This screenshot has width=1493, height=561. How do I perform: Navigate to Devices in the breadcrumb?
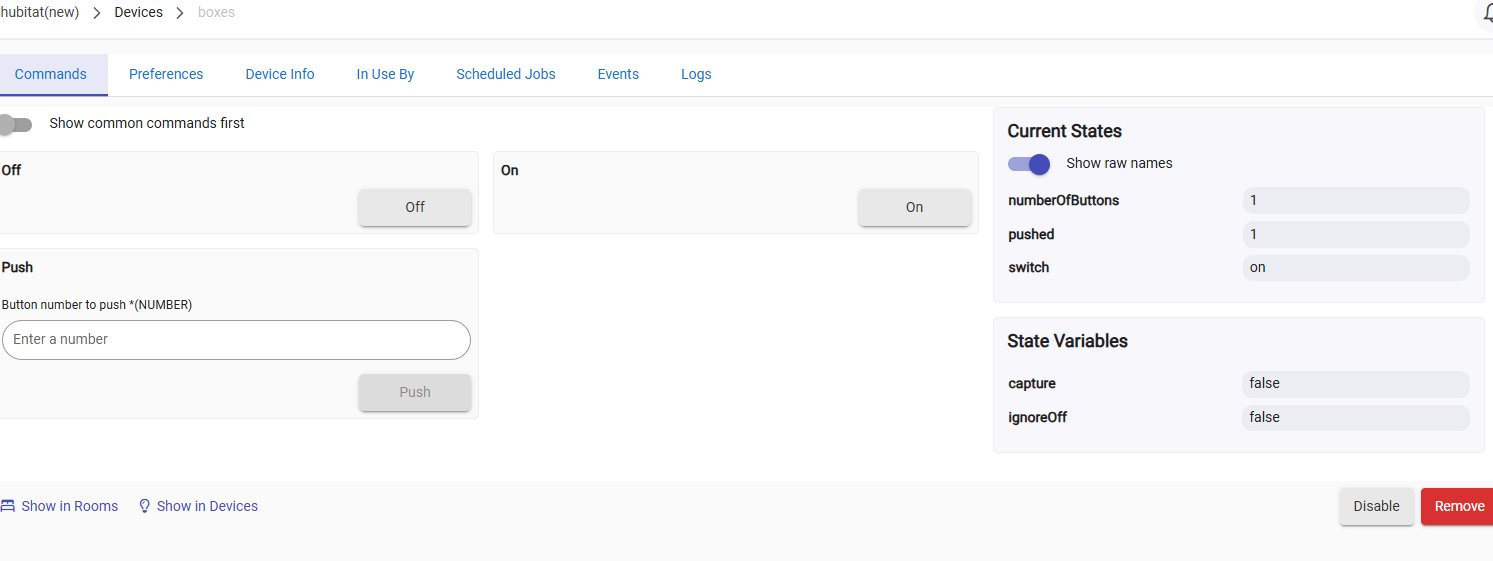point(138,13)
